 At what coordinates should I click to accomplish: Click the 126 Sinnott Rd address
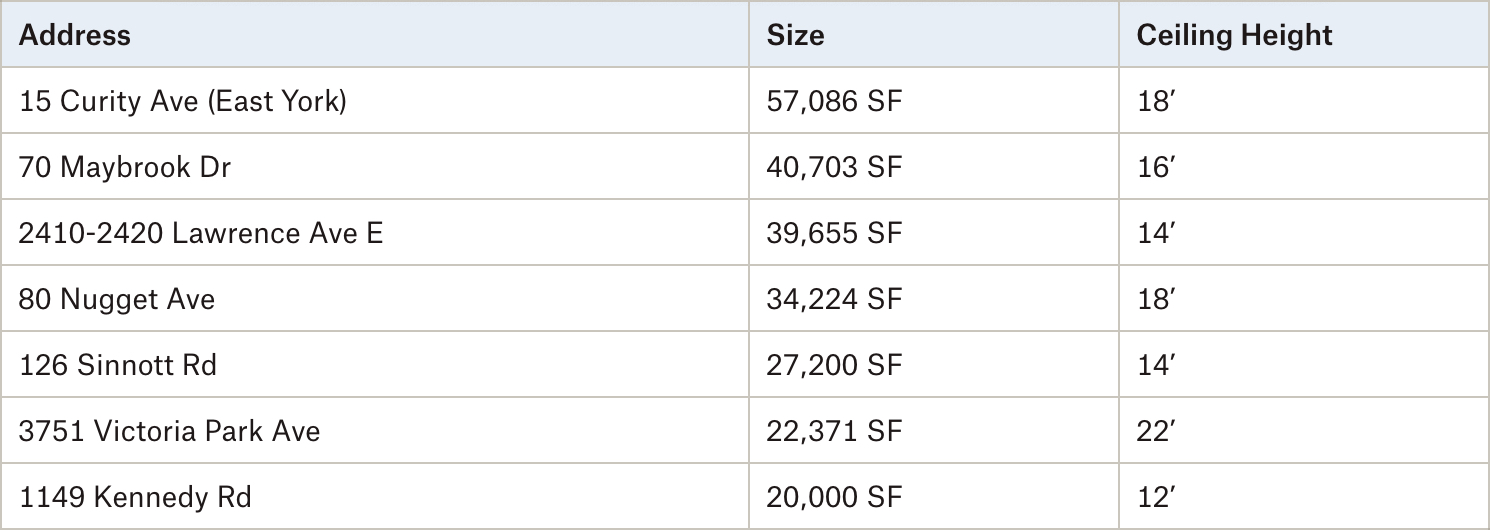[x=117, y=365]
